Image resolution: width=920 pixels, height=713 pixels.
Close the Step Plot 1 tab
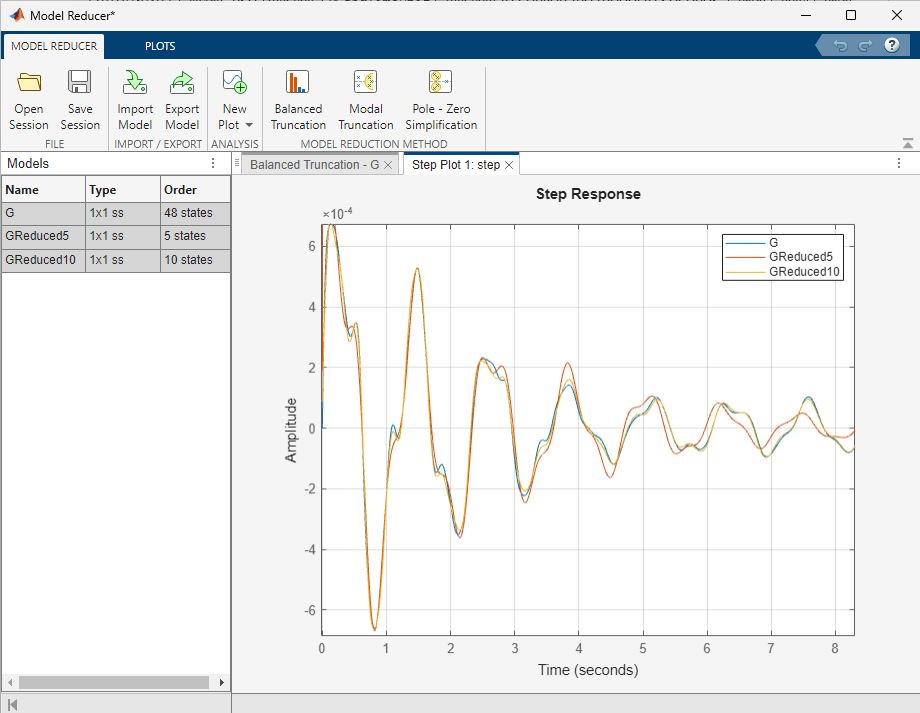click(x=509, y=165)
